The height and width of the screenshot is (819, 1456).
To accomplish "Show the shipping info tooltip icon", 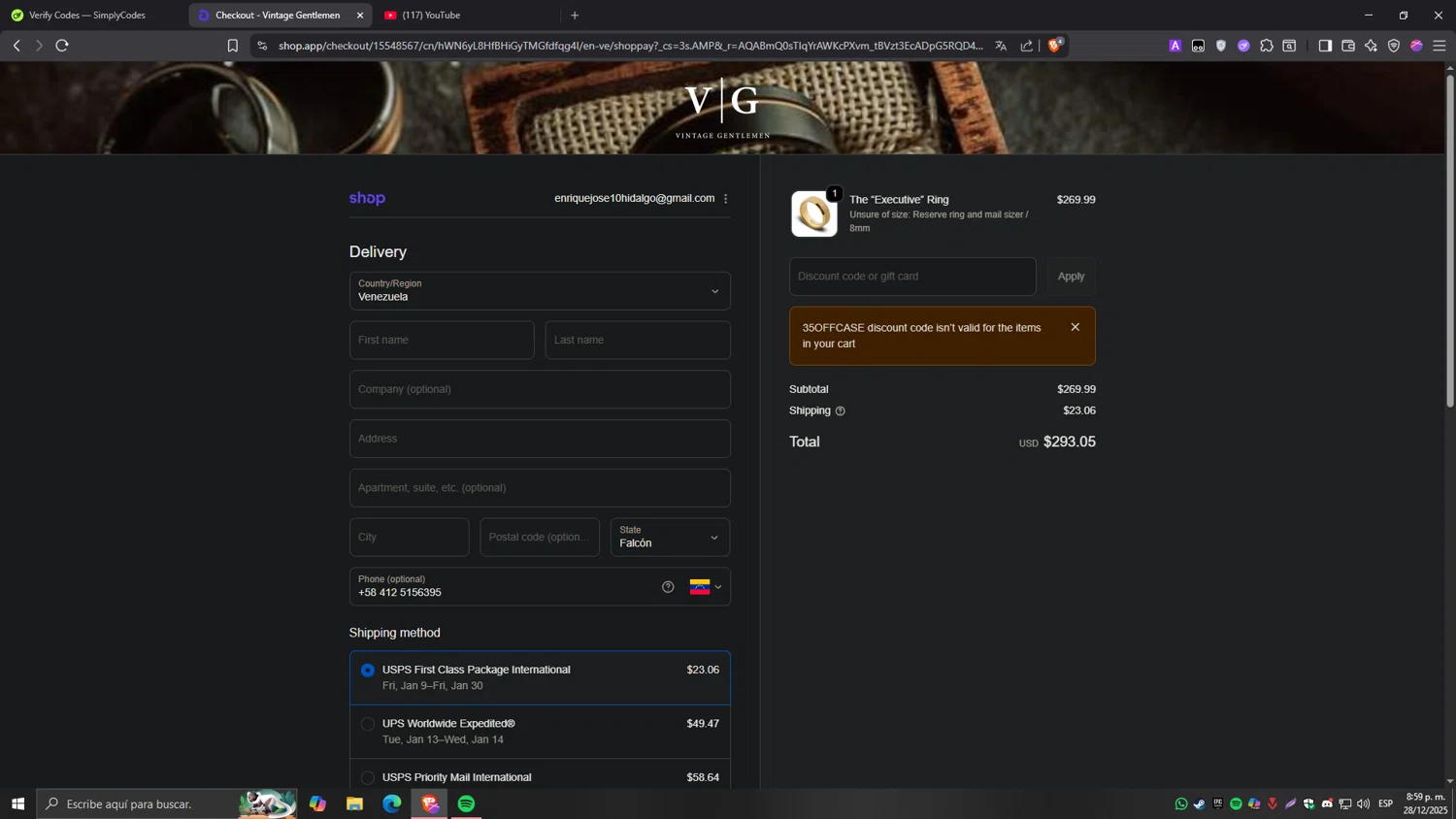I will 841,411.
